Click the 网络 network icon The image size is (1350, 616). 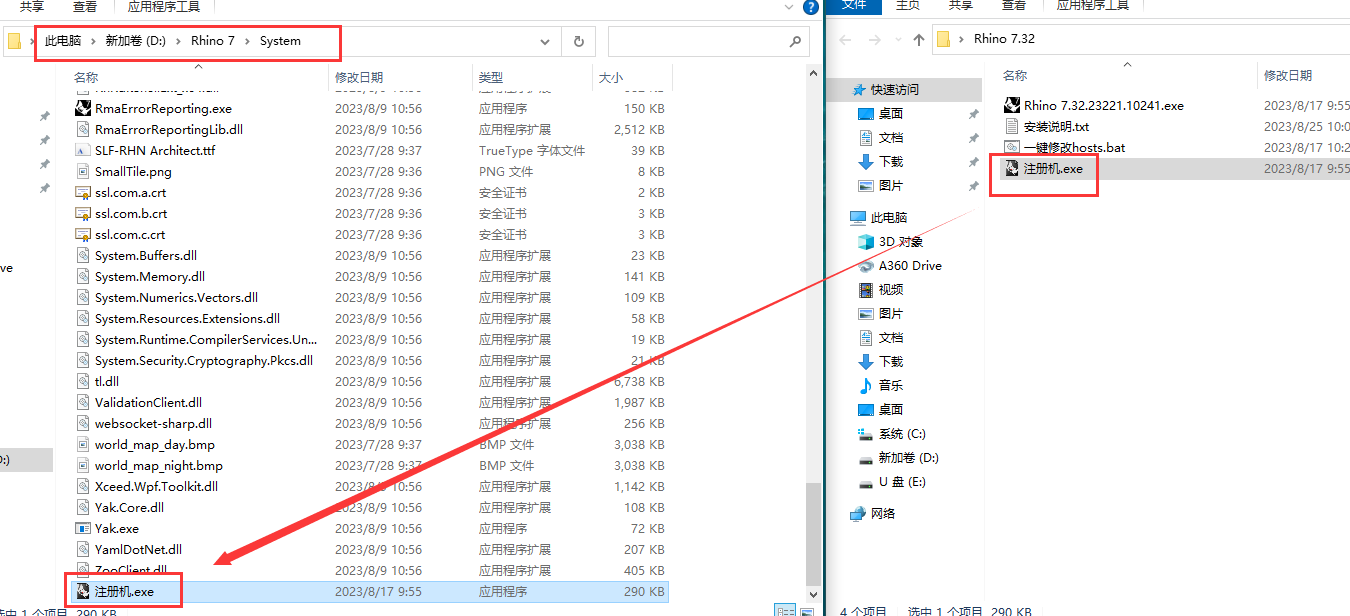858,513
